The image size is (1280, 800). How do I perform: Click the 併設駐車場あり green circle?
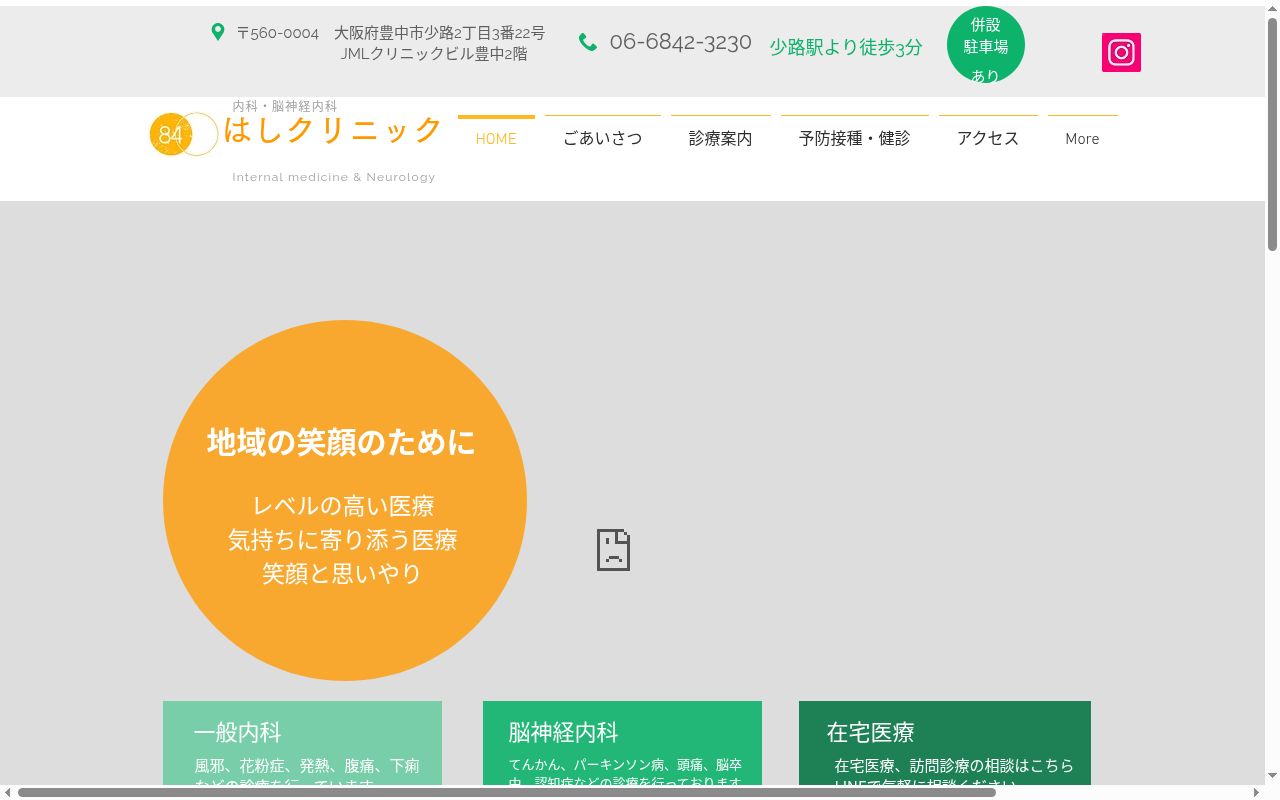(x=986, y=45)
